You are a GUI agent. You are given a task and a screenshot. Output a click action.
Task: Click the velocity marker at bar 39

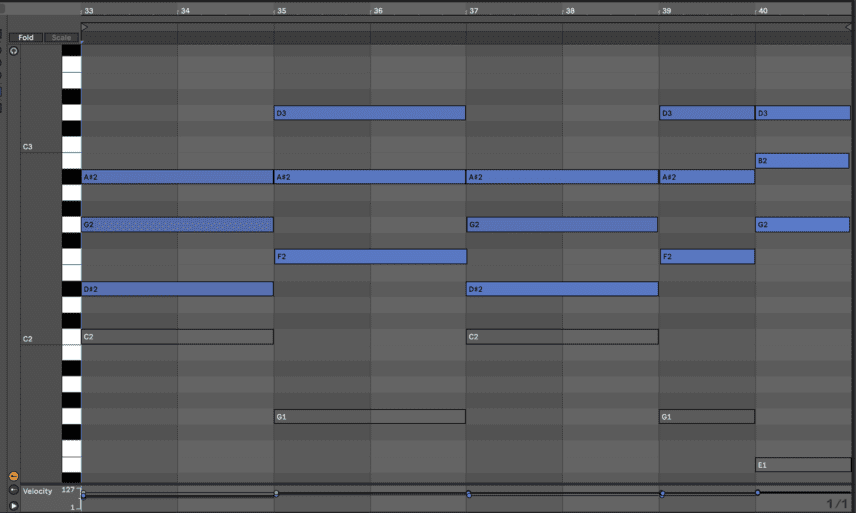(x=662, y=494)
